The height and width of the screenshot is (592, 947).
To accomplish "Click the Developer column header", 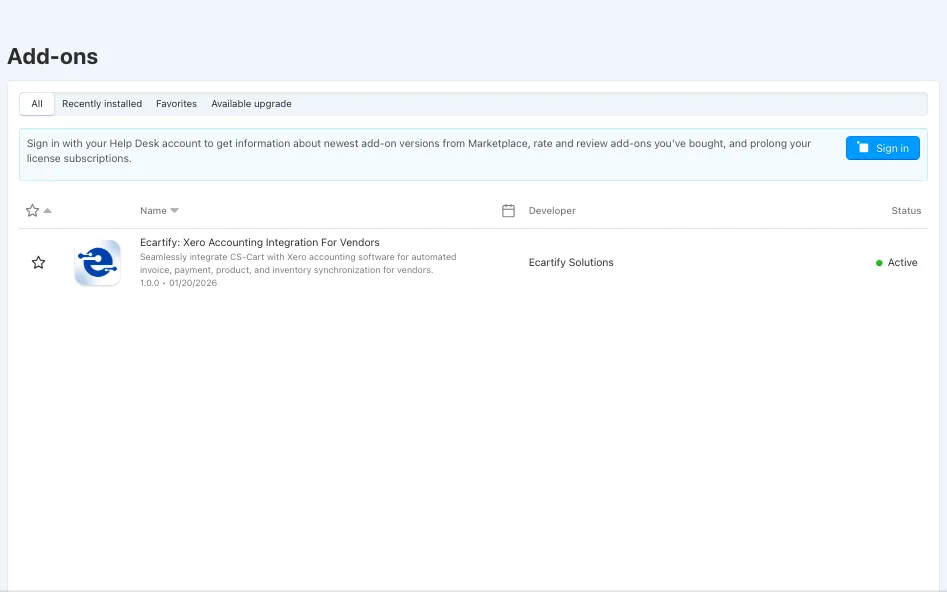I will (552, 211).
